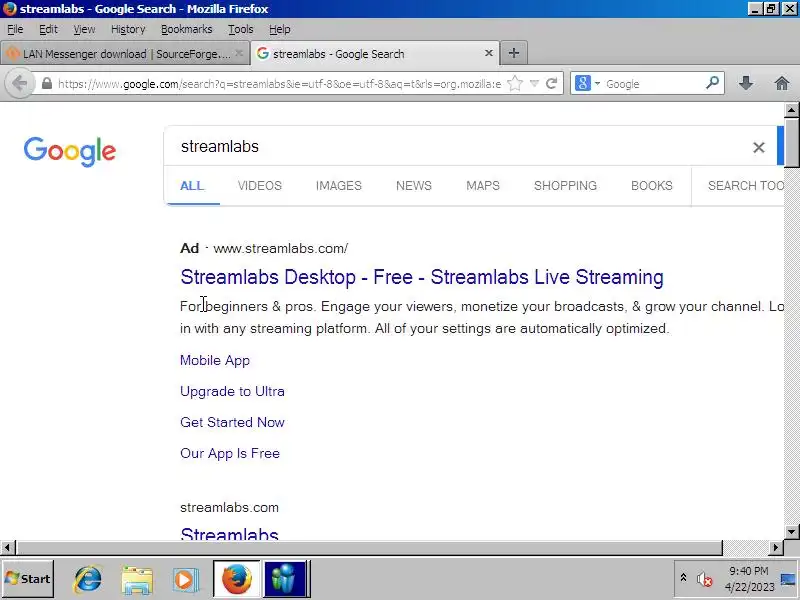Open the Downloads arrow icon

tap(745, 83)
